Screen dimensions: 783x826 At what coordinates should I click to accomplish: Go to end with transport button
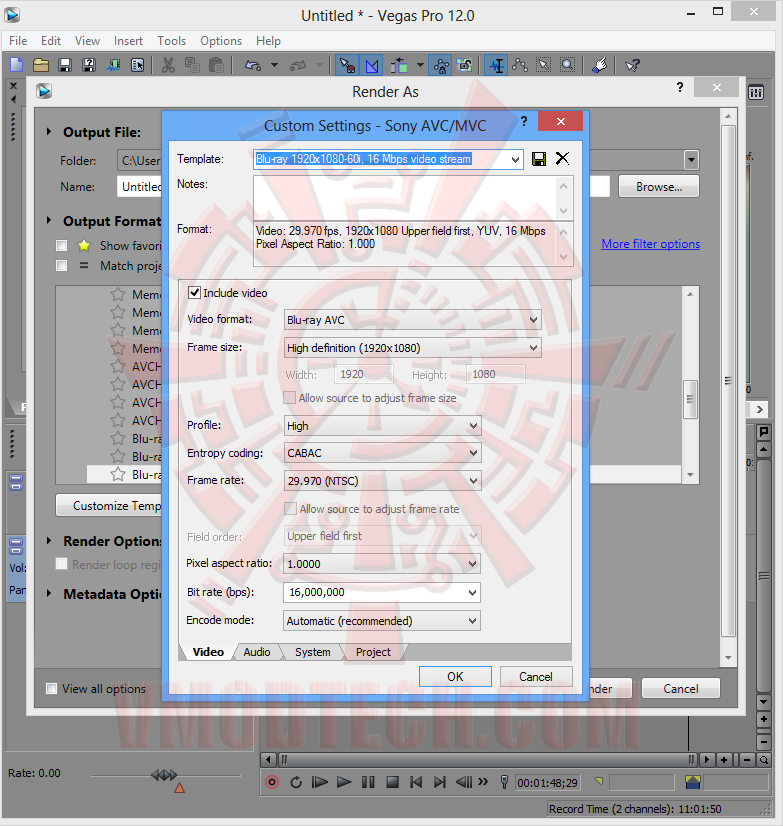(x=439, y=782)
